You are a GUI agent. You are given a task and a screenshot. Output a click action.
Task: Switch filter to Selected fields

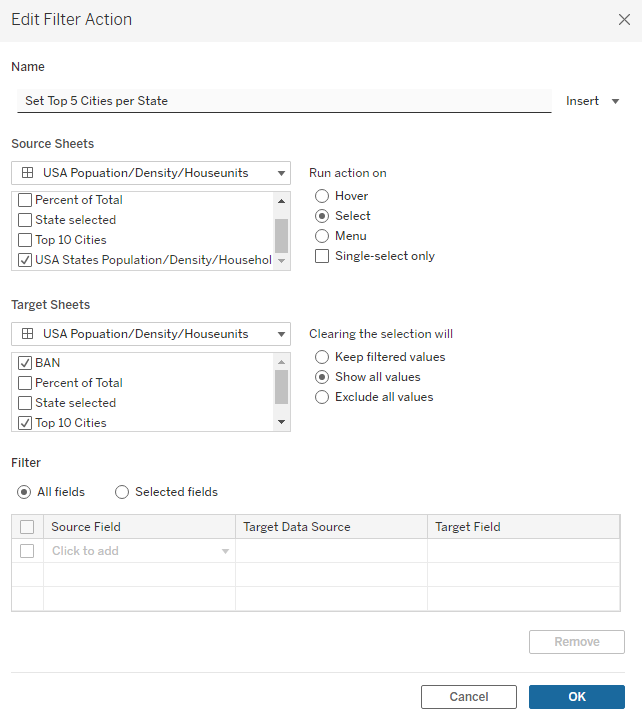tap(122, 492)
